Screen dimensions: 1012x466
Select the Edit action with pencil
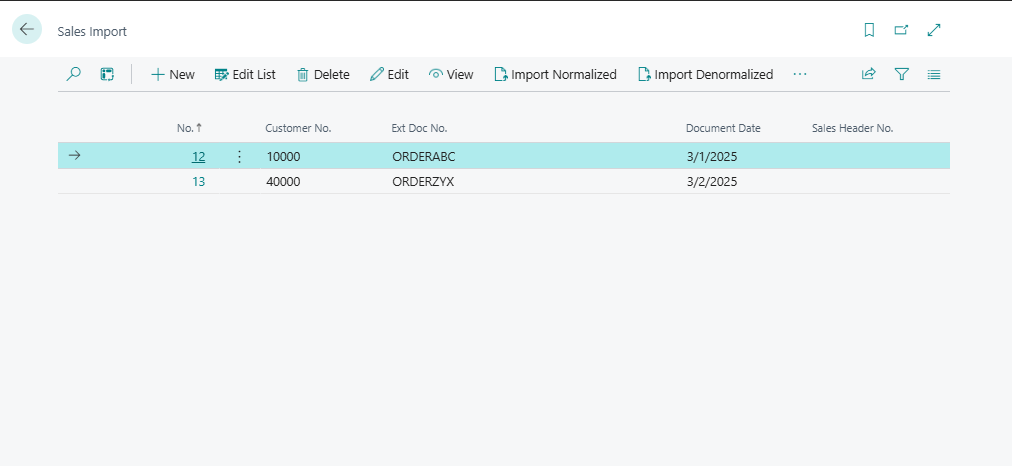(389, 74)
